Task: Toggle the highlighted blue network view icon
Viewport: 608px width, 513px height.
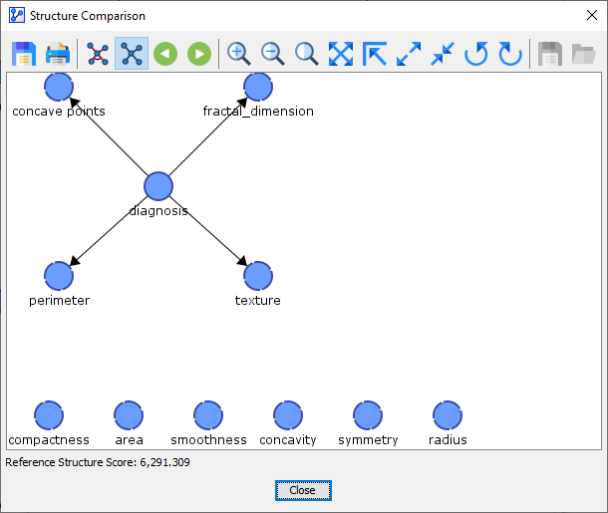Action: [131, 54]
